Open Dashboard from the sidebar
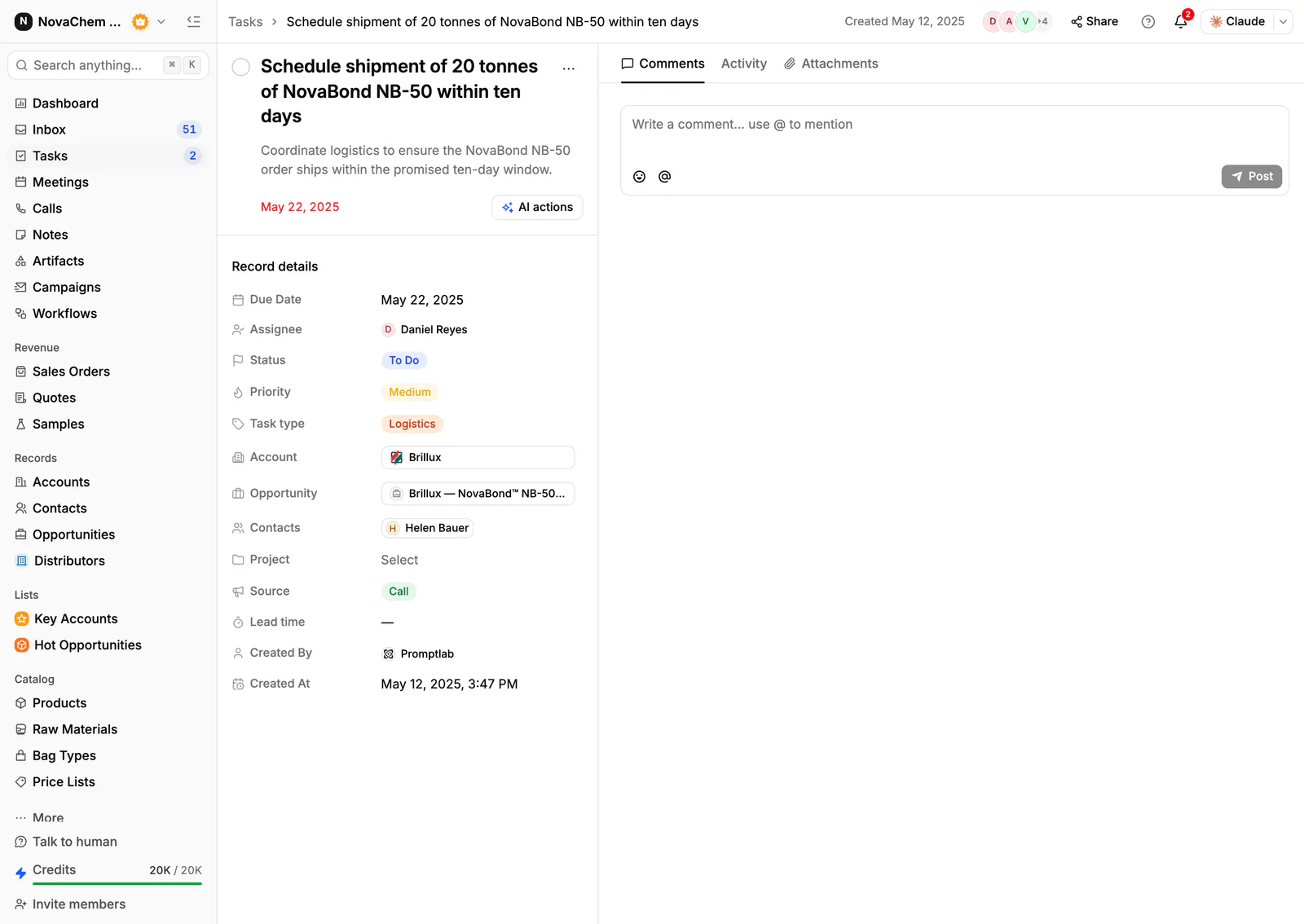1304x924 pixels. 108,103
